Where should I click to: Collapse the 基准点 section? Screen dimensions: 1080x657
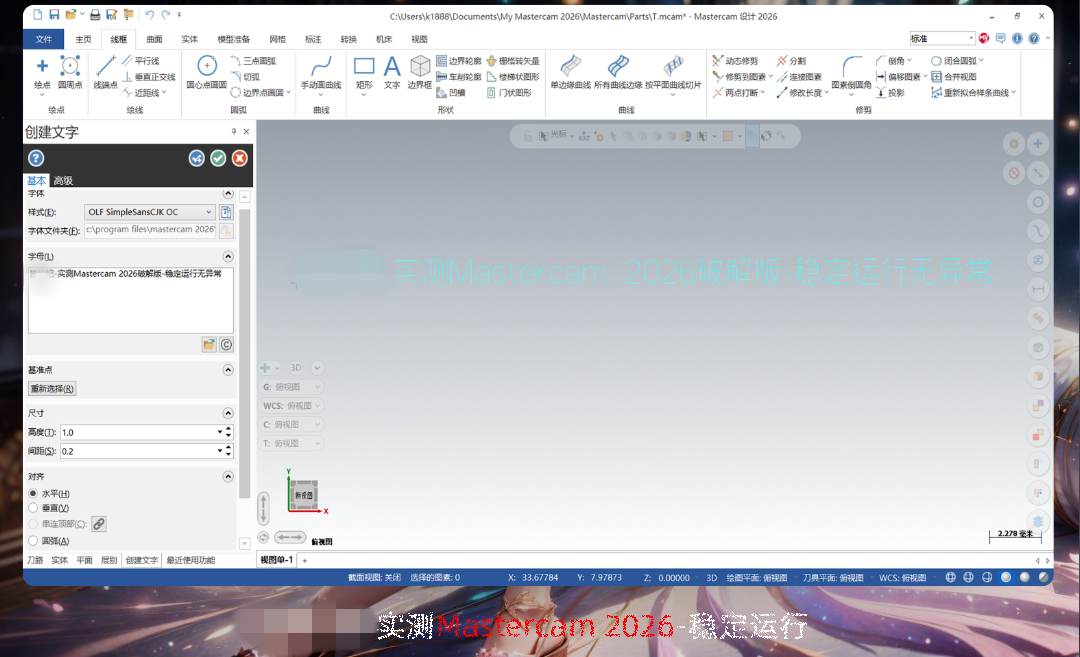click(228, 370)
